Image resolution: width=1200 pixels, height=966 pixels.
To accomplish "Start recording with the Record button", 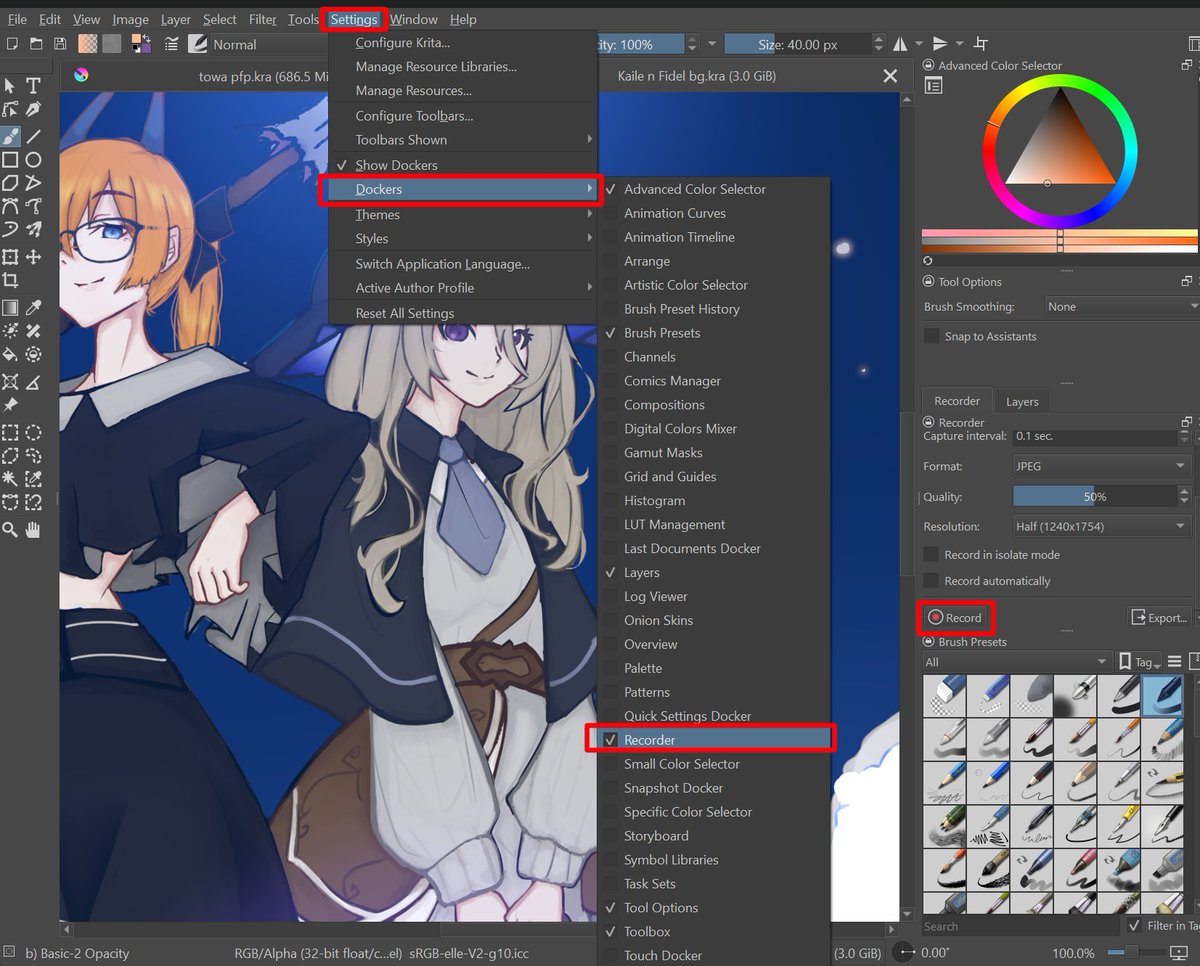I will (x=955, y=618).
